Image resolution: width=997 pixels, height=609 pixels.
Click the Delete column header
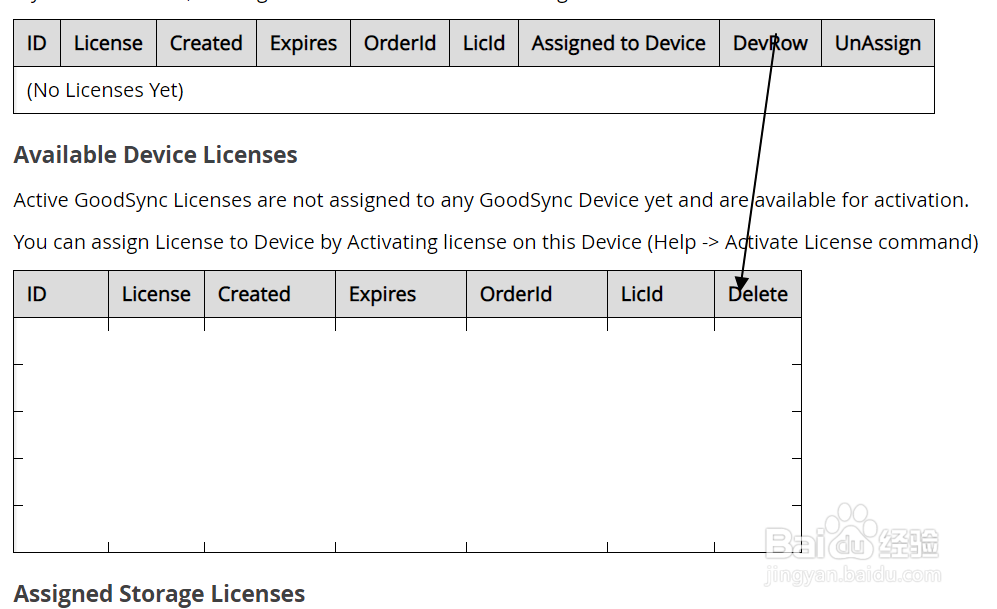pyautogui.click(x=758, y=294)
